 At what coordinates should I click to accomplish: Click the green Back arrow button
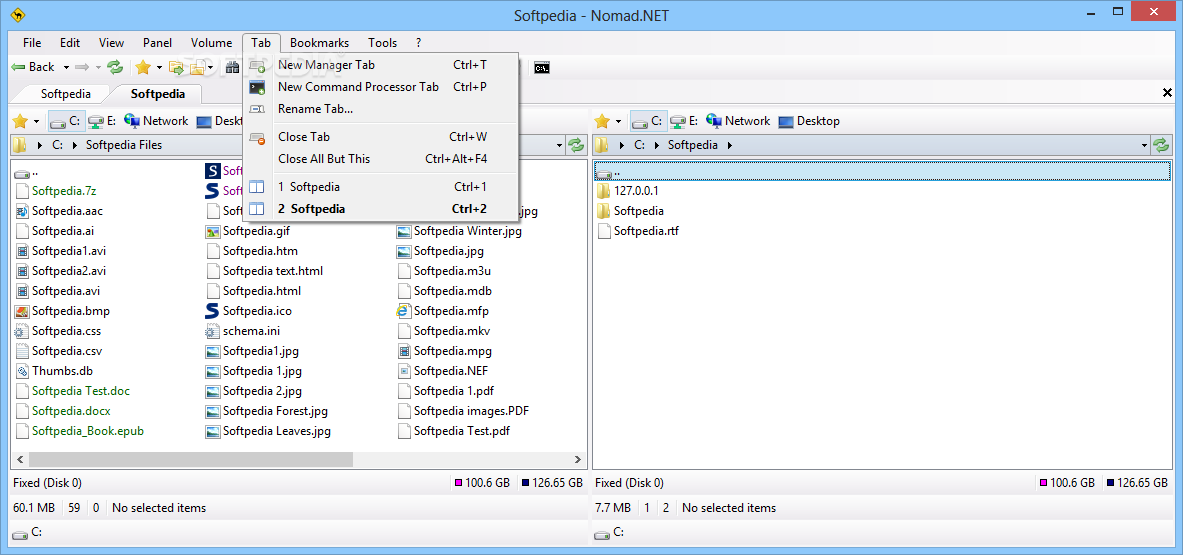pos(32,67)
